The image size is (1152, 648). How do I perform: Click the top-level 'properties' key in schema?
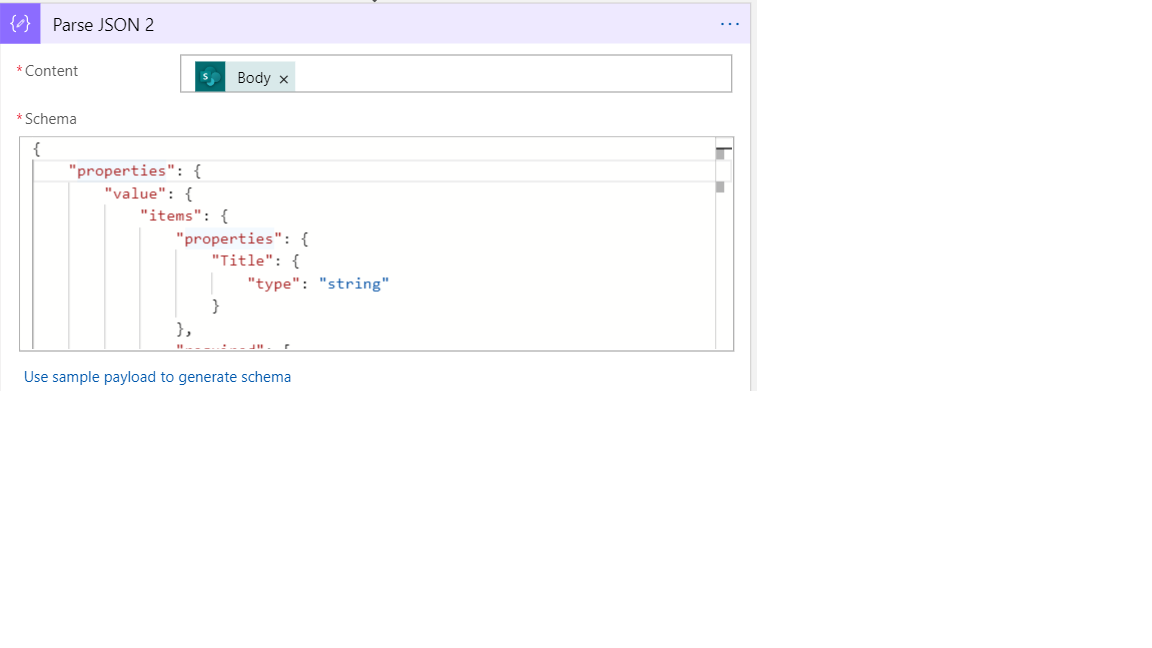[x=120, y=170]
